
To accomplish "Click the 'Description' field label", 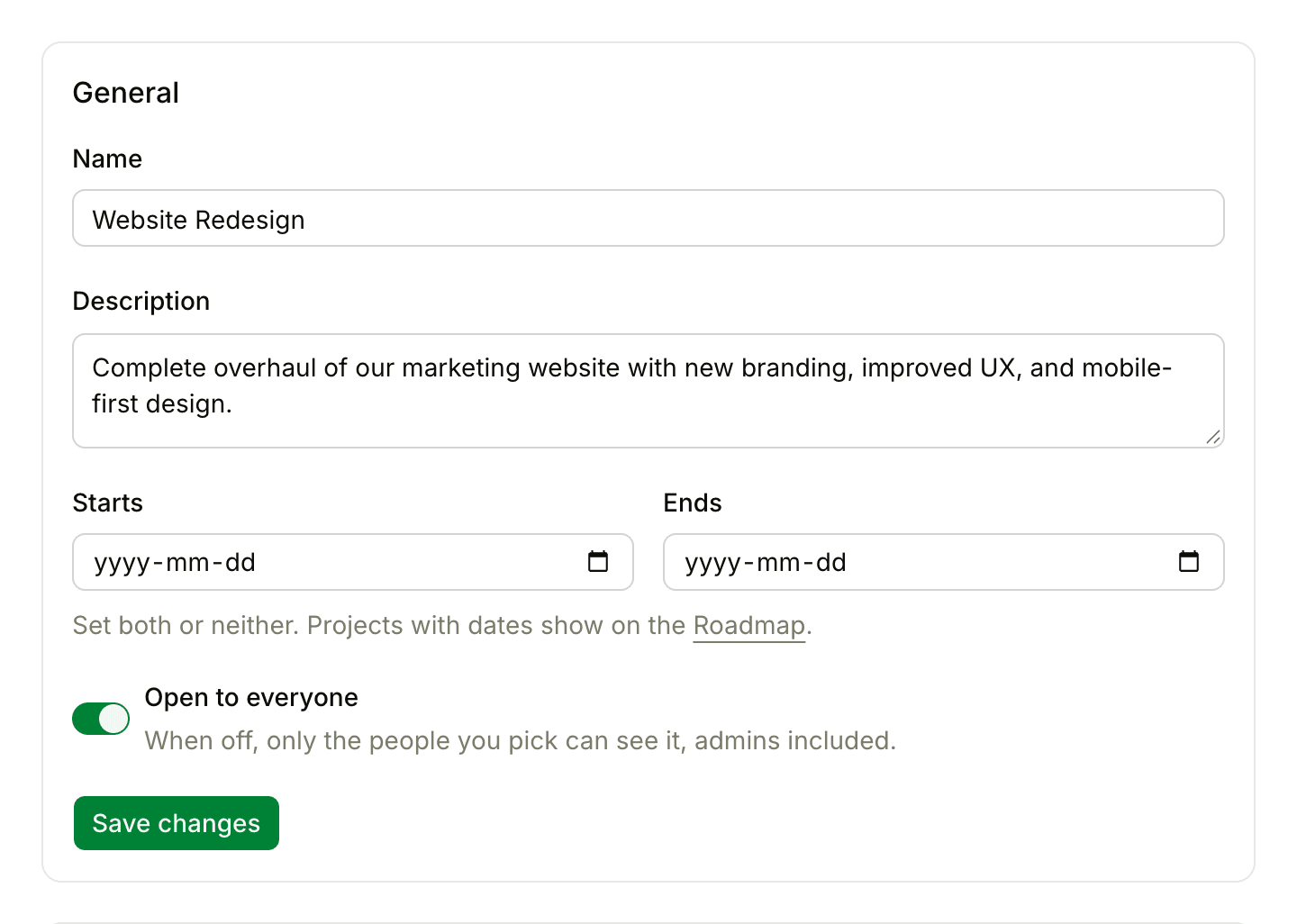I will point(141,301).
